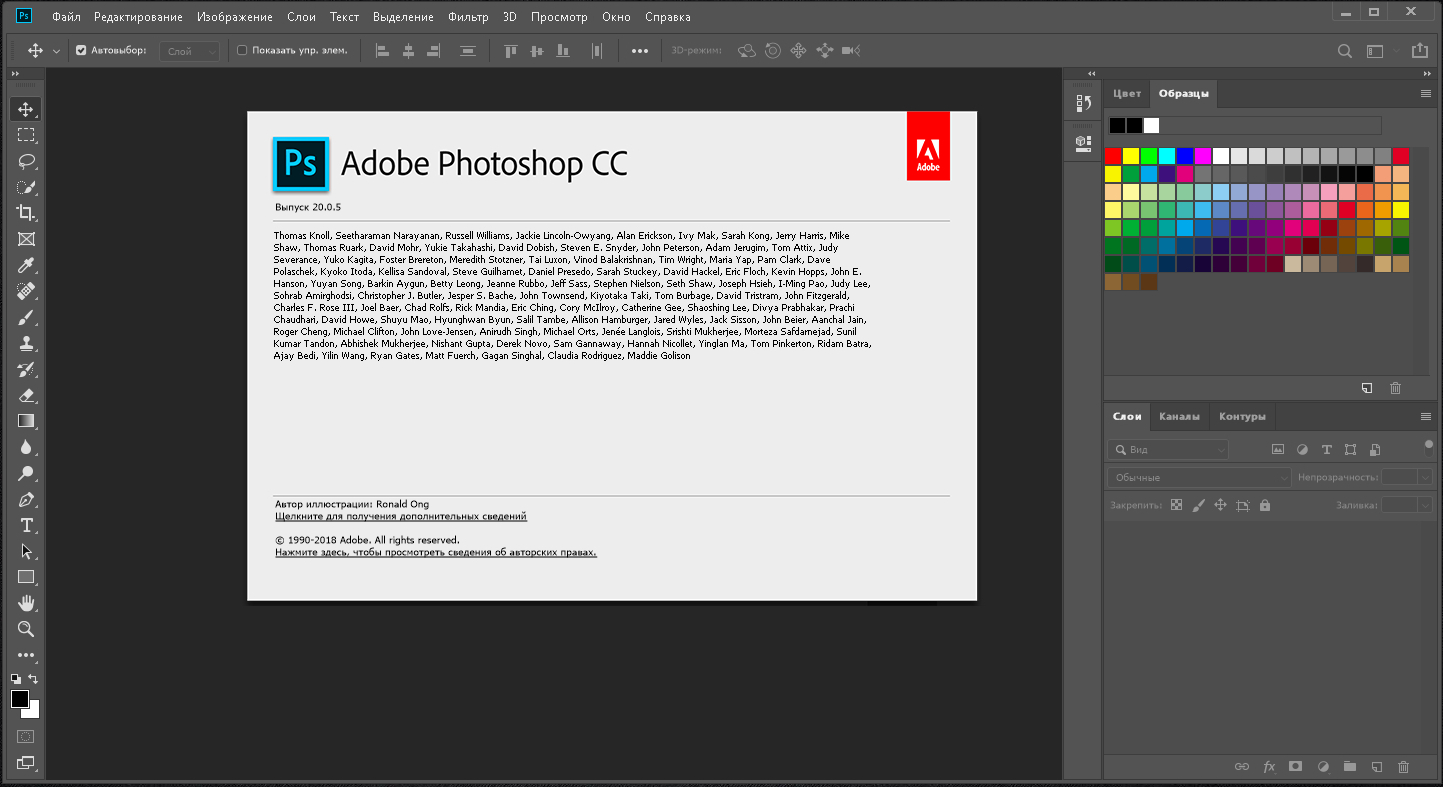The width and height of the screenshot is (1443, 787).
Task: Open the Обычные blend mode dropdown
Action: click(x=1200, y=478)
